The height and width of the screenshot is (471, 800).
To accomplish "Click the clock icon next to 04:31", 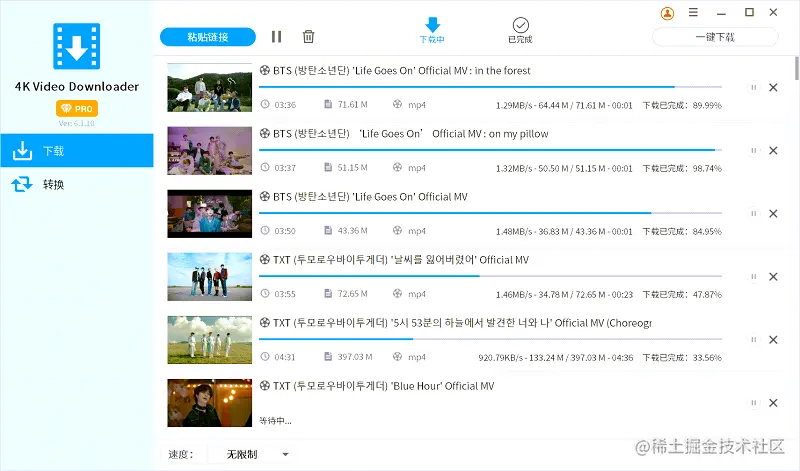I will [265, 356].
